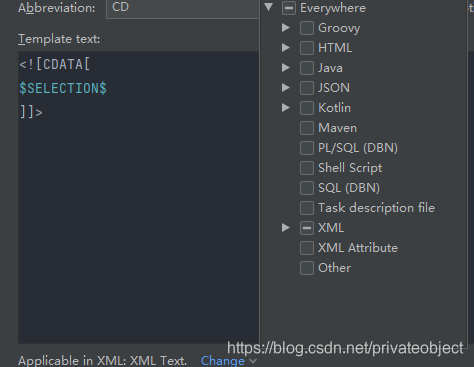Image resolution: width=474 pixels, height=367 pixels.
Task: Select the Maven label
Action: [338, 128]
